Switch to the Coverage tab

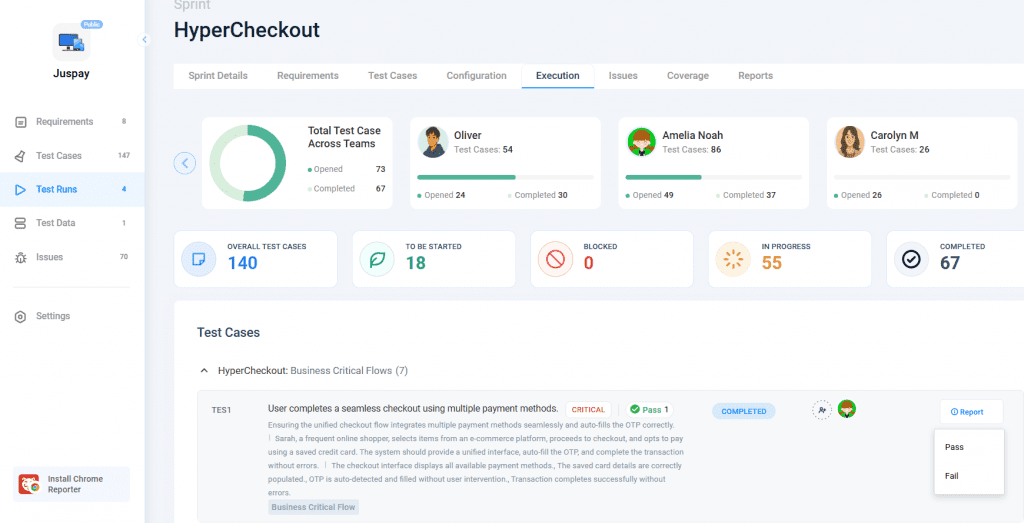click(x=688, y=76)
